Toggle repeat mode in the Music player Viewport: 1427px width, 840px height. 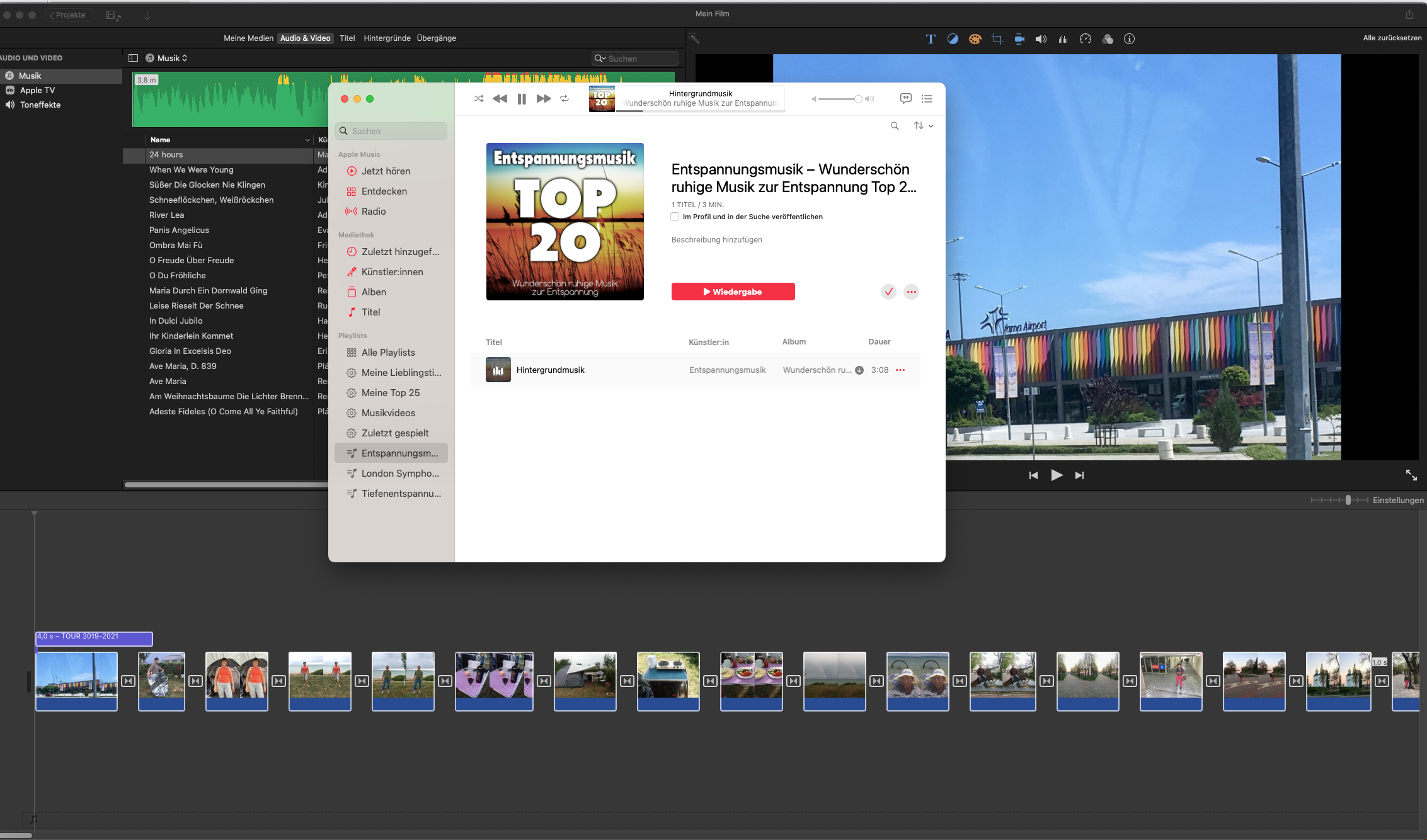tap(564, 99)
